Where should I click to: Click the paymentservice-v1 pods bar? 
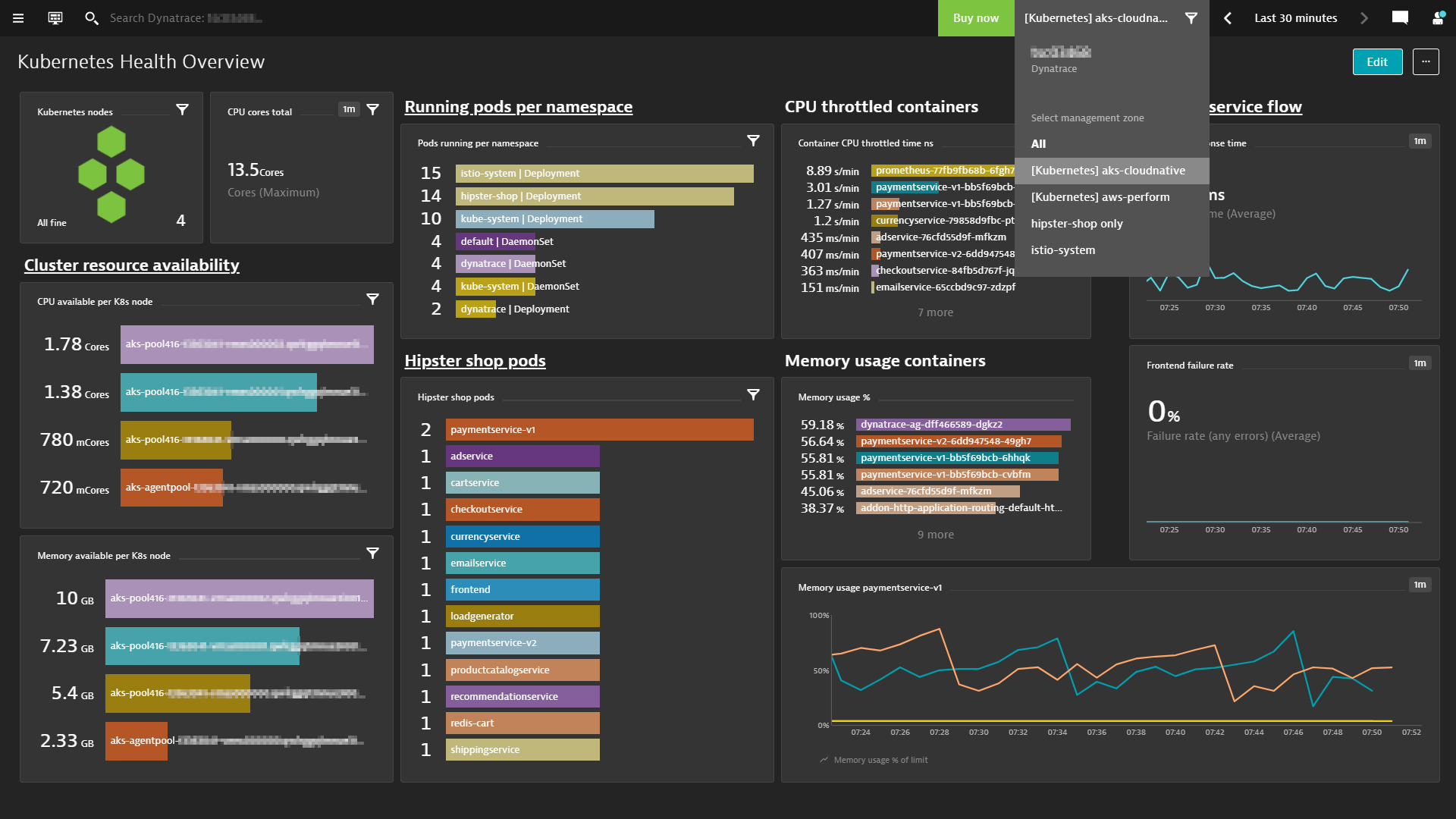point(600,430)
